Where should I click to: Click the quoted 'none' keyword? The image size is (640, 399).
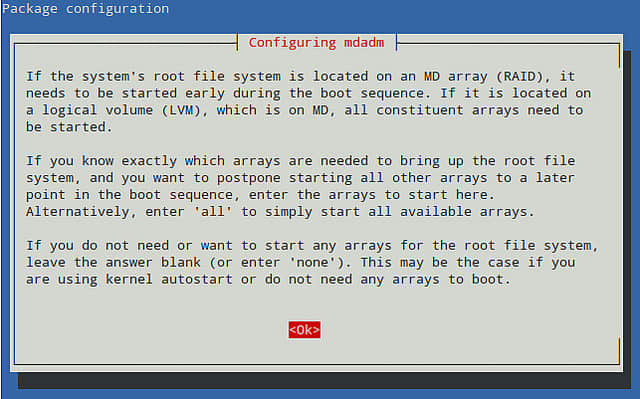[x=316, y=262]
